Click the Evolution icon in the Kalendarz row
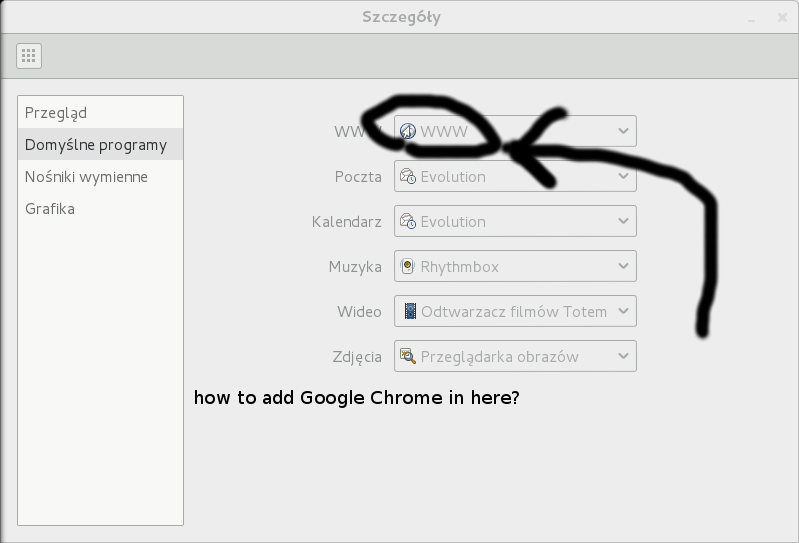 (x=408, y=222)
